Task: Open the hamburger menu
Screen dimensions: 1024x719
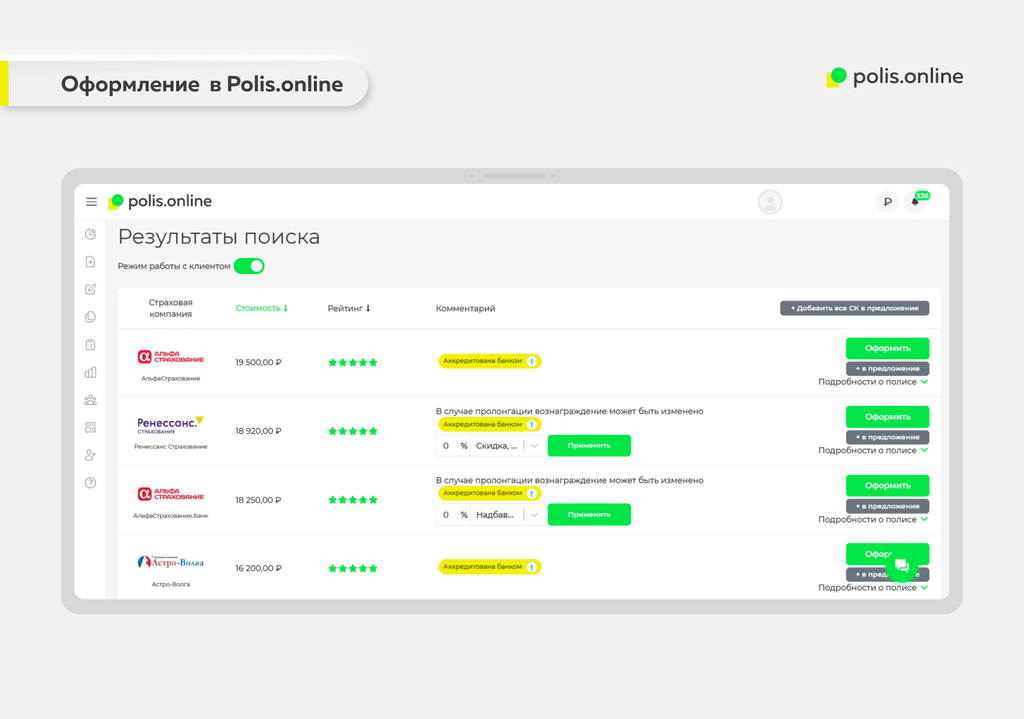Action: pos(91,202)
